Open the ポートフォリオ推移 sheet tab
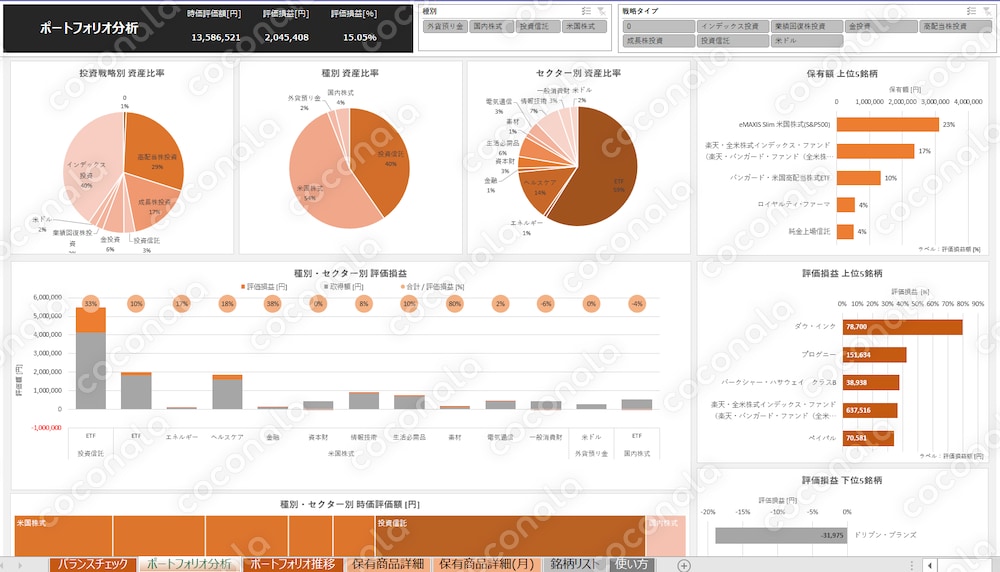This screenshot has width=1000, height=572. pos(292,564)
